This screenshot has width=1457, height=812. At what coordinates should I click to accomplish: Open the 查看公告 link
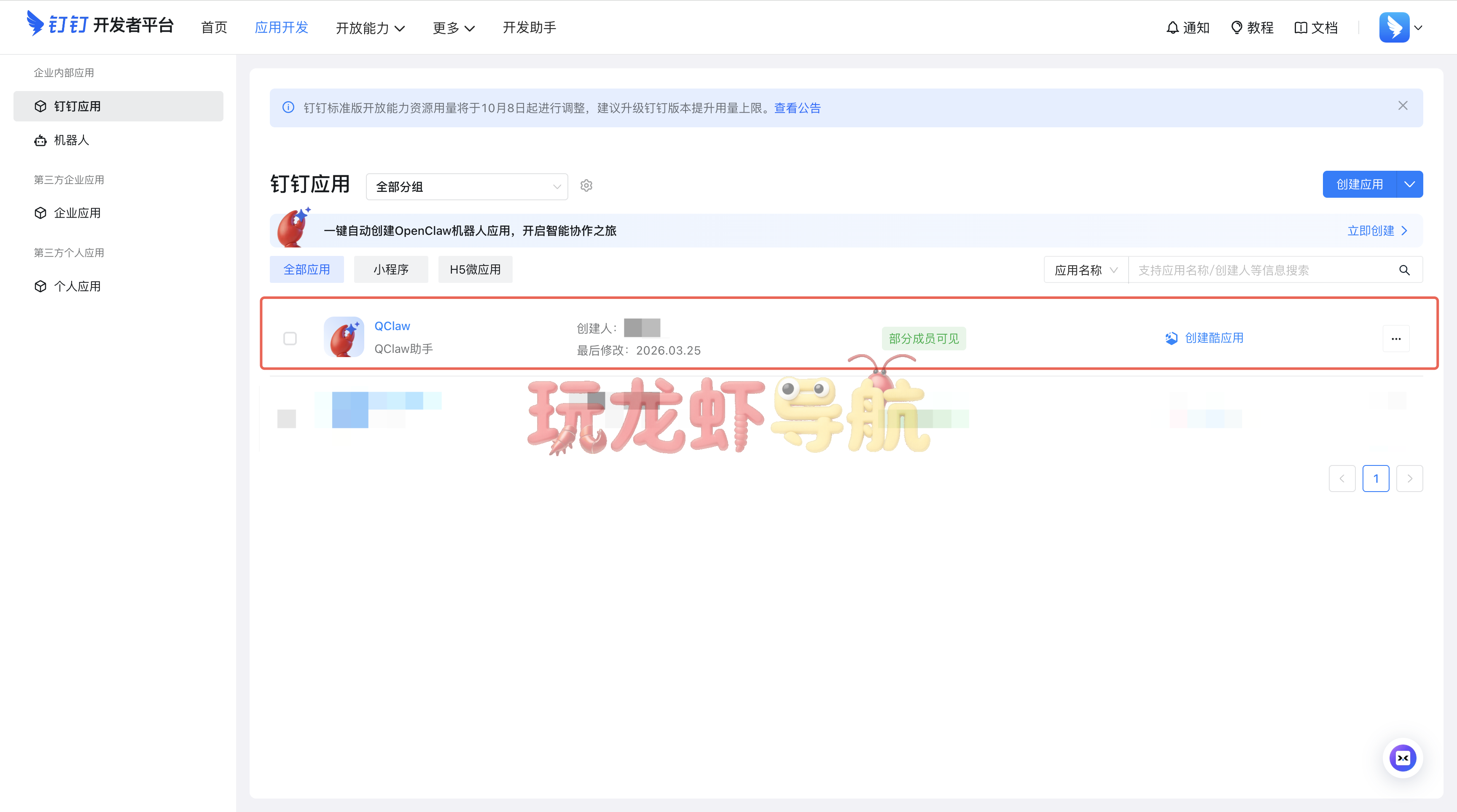click(798, 108)
